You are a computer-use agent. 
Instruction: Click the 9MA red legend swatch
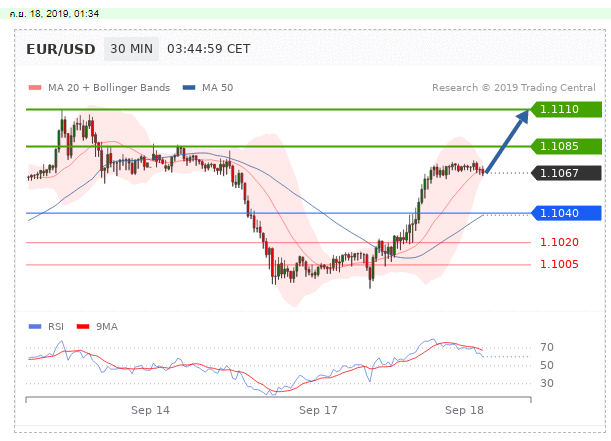point(83,326)
